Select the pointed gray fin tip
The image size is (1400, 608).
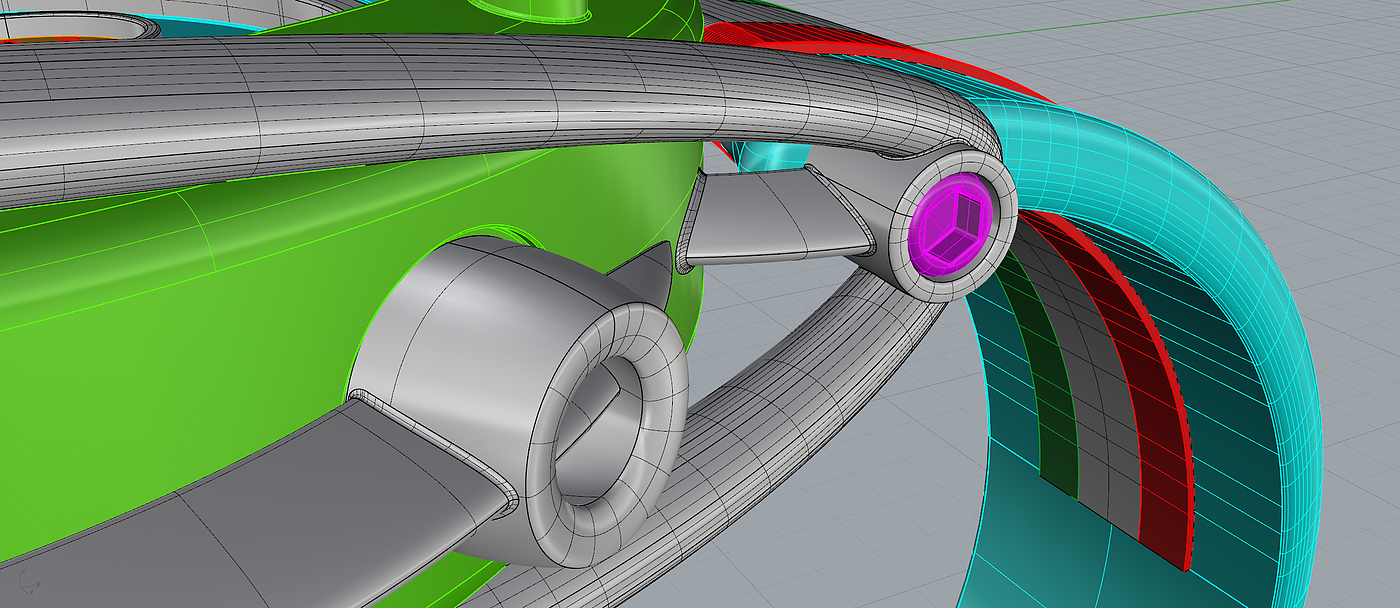[x=658, y=262]
